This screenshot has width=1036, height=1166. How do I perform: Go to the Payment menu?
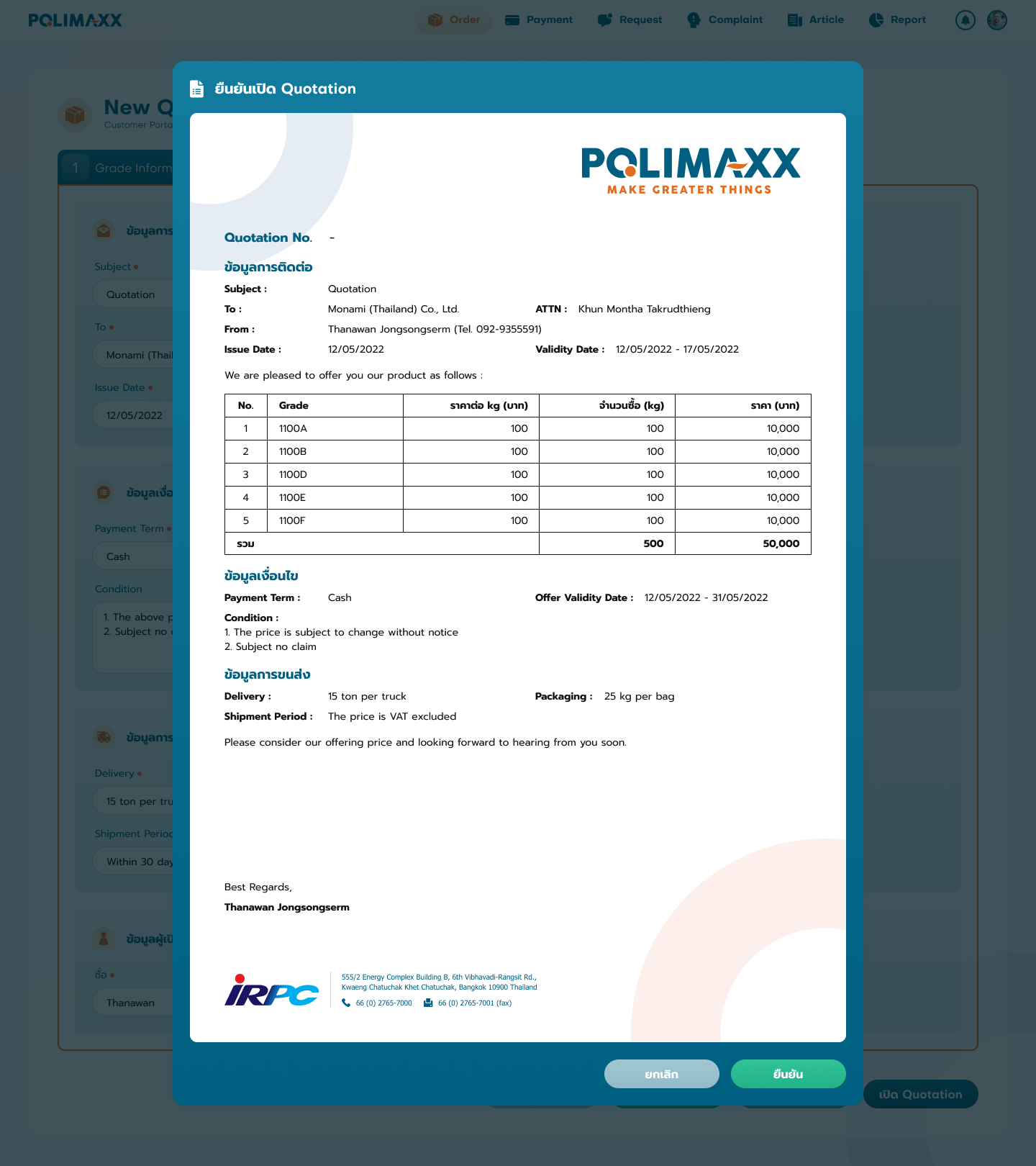pos(539,20)
